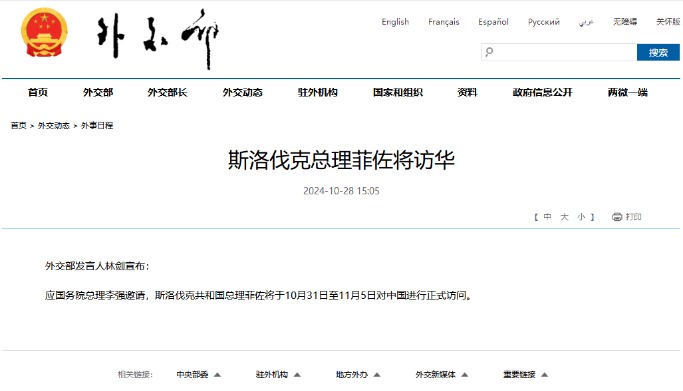Screen dimensions: 683x391
Task: Expand the 重要链接 related links dropdown
Action: [x=525, y=374]
